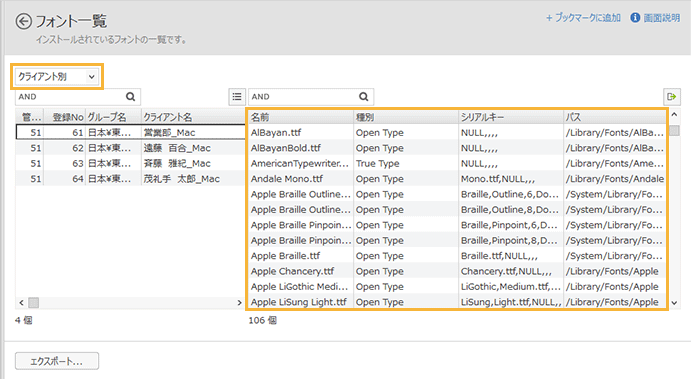Sort by クライアント名 column header
The width and height of the screenshot is (691, 379).
click(193, 117)
